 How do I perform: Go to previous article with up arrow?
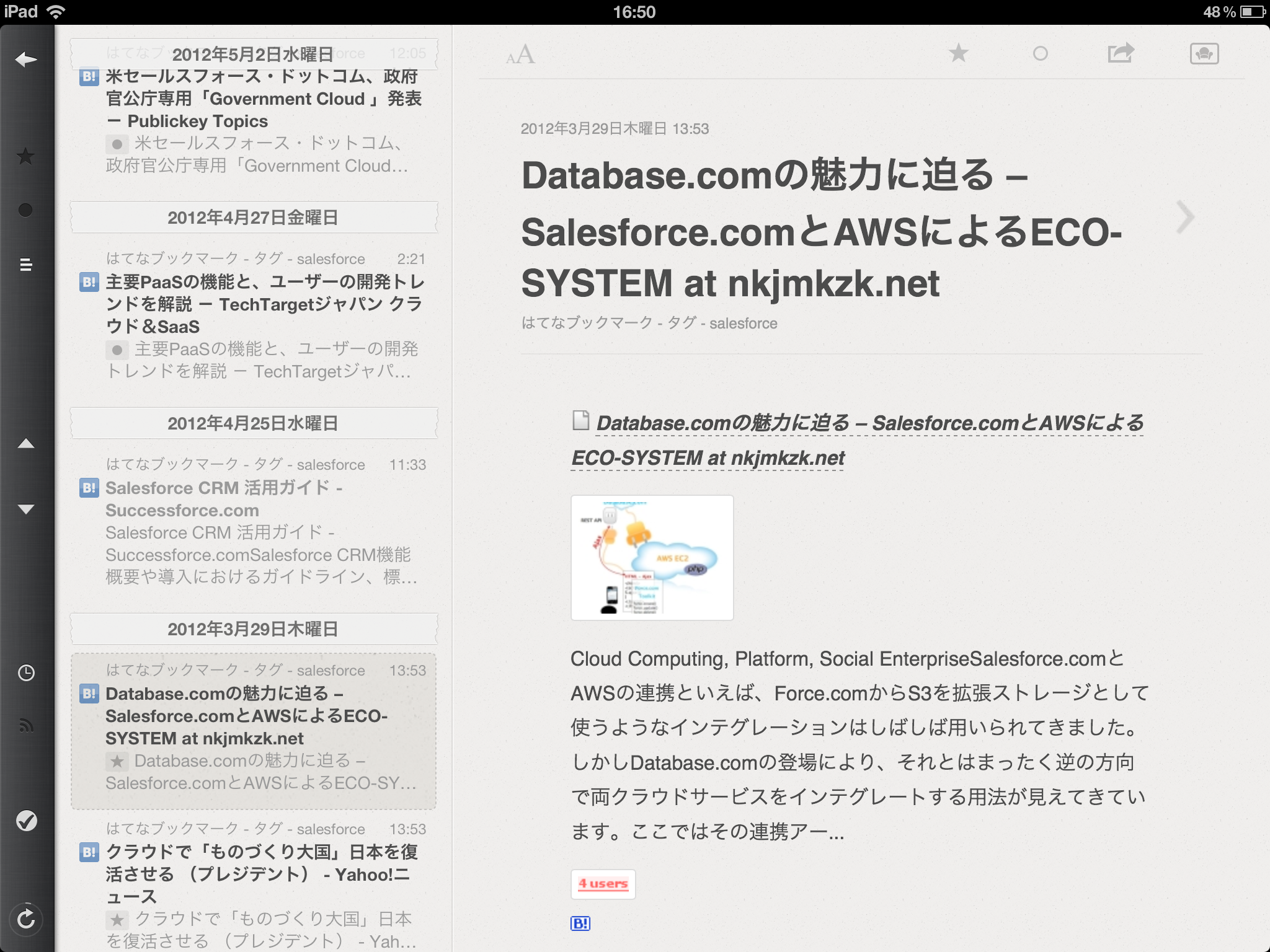pos(26,443)
